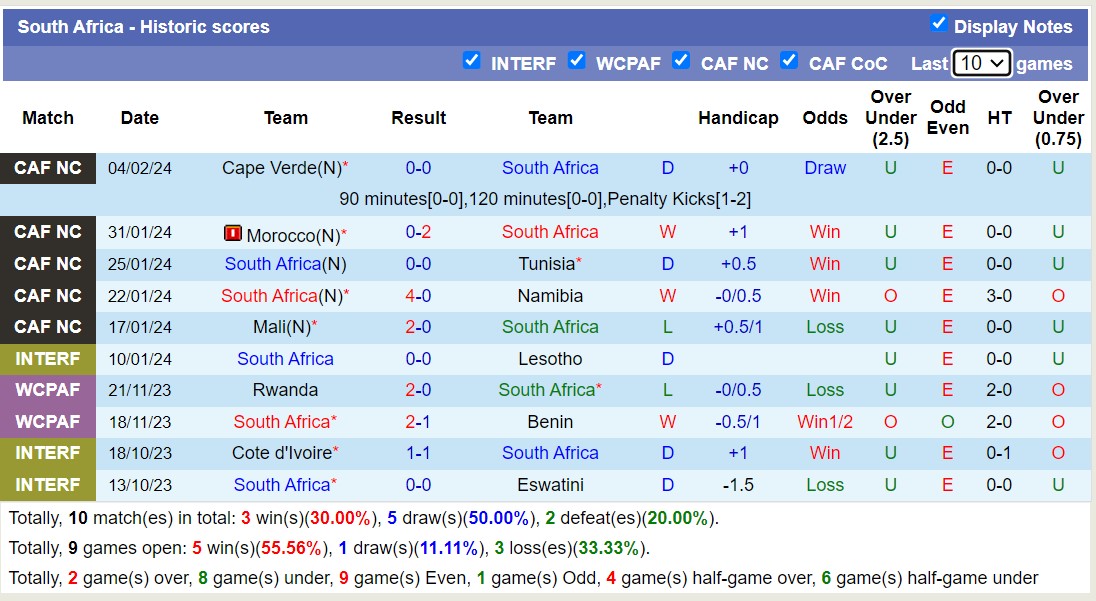Open the Eswatini team link
Image resolution: width=1096 pixels, height=601 pixels.
tap(550, 485)
